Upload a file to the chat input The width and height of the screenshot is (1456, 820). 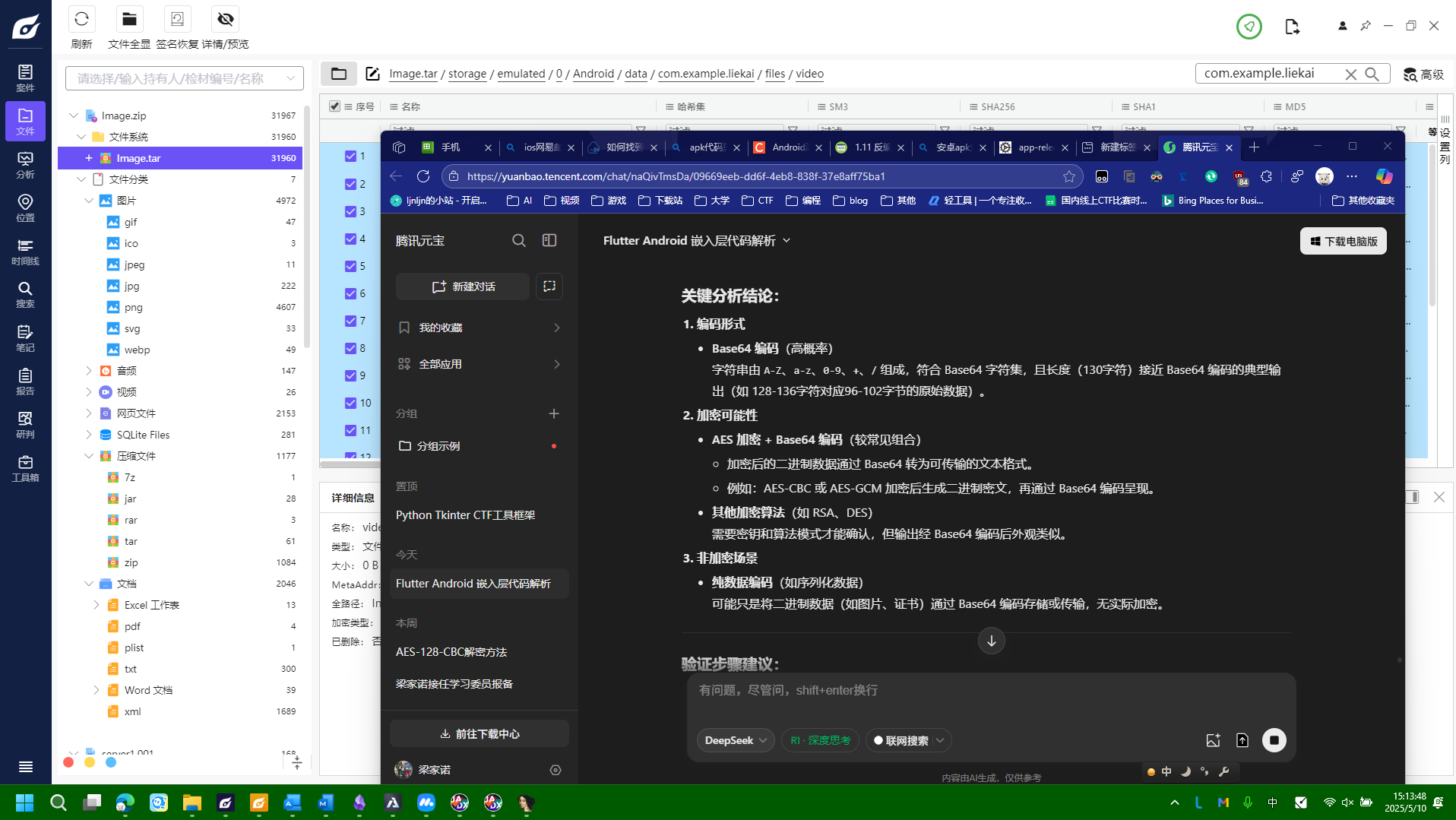pyautogui.click(x=1242, y=740)
